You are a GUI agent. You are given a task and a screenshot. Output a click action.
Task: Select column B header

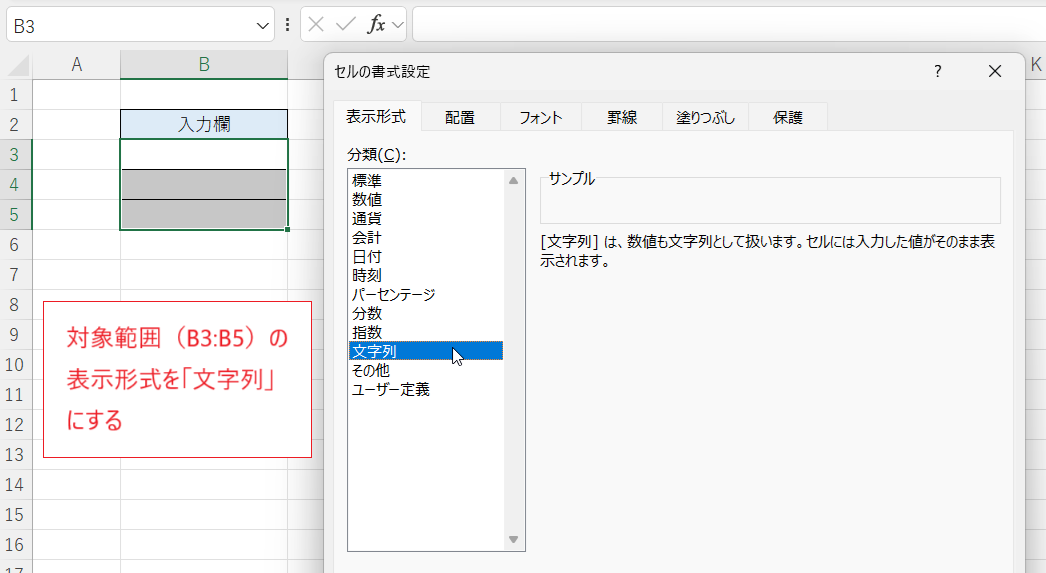pyautogui.click(x=204, y=65)
